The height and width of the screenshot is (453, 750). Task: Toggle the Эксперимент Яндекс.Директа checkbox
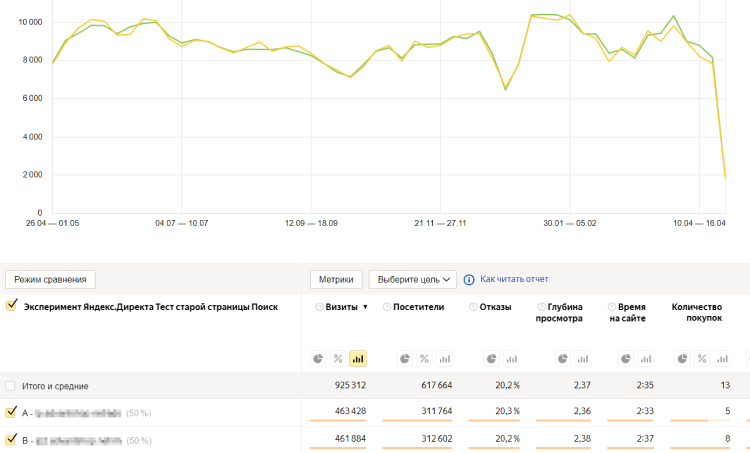click(11, 307)
